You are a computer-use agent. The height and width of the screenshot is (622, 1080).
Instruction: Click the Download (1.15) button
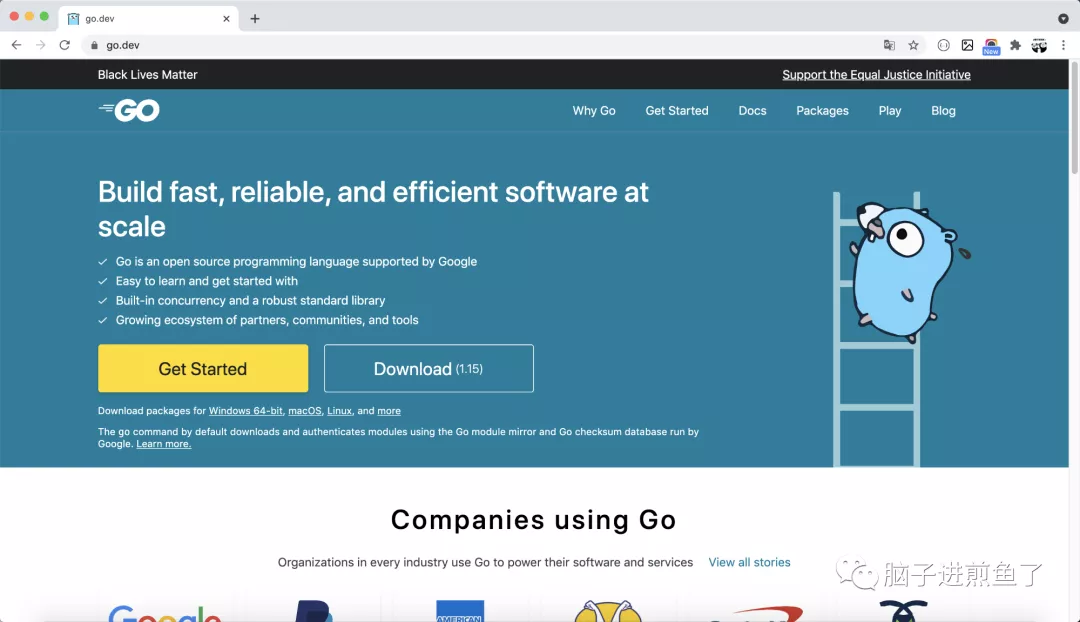[428, 369]
